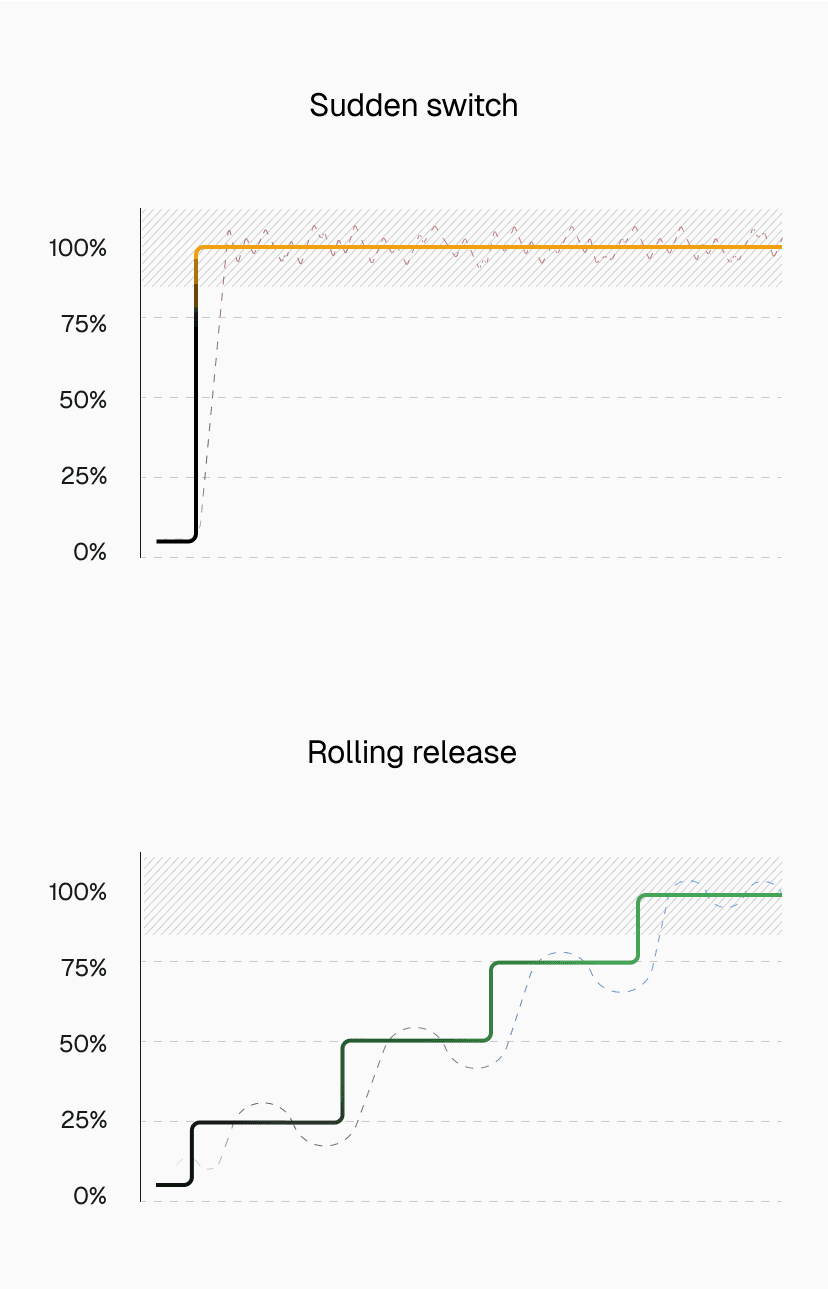Click the "Sudden switch" chart title
The image size is (828, 1289).
tap(414, 105)
